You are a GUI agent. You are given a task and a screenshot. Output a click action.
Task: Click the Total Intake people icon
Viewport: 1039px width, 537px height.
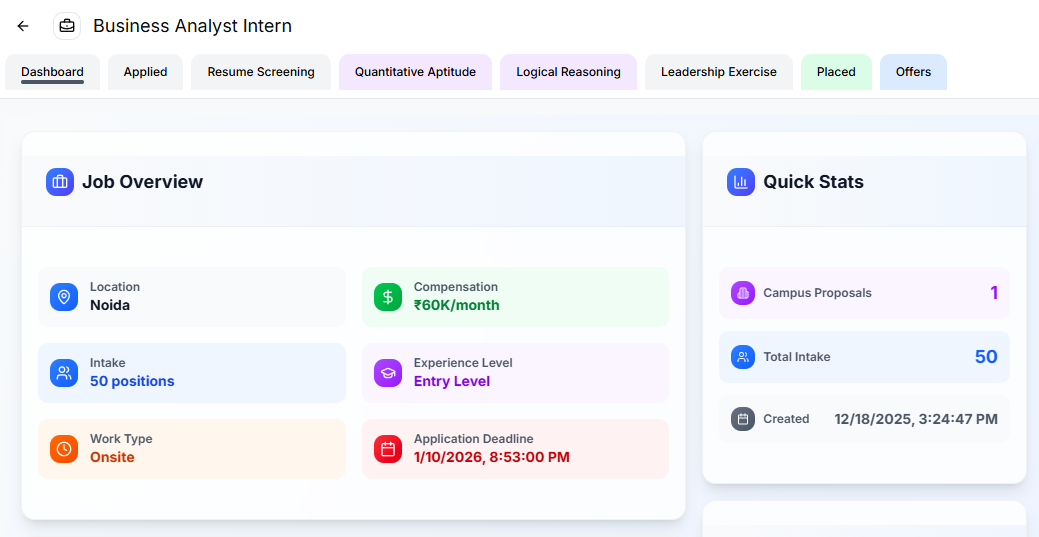[743, 357]
